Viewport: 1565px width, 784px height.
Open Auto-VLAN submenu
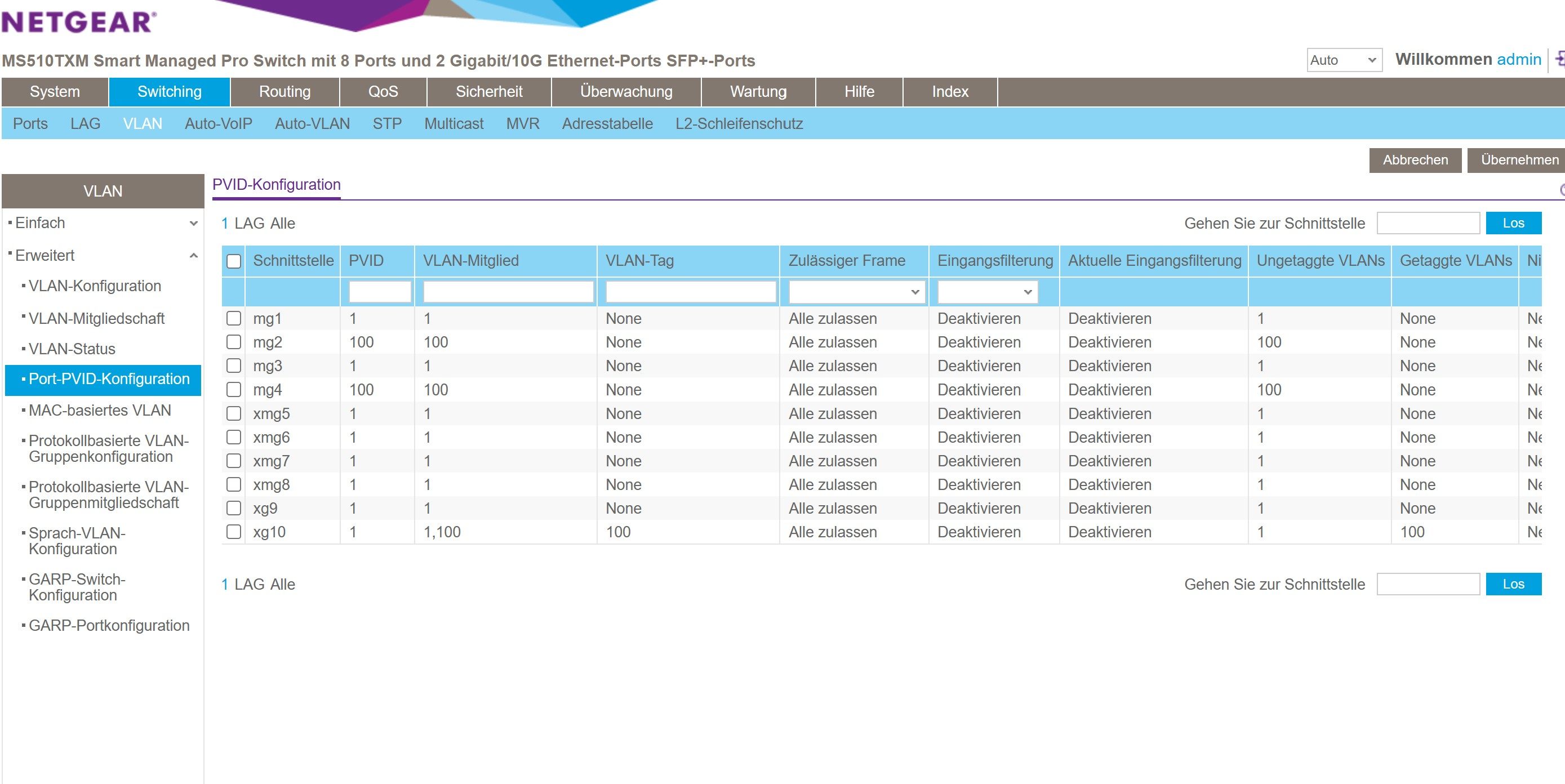(x=312, y=124)
